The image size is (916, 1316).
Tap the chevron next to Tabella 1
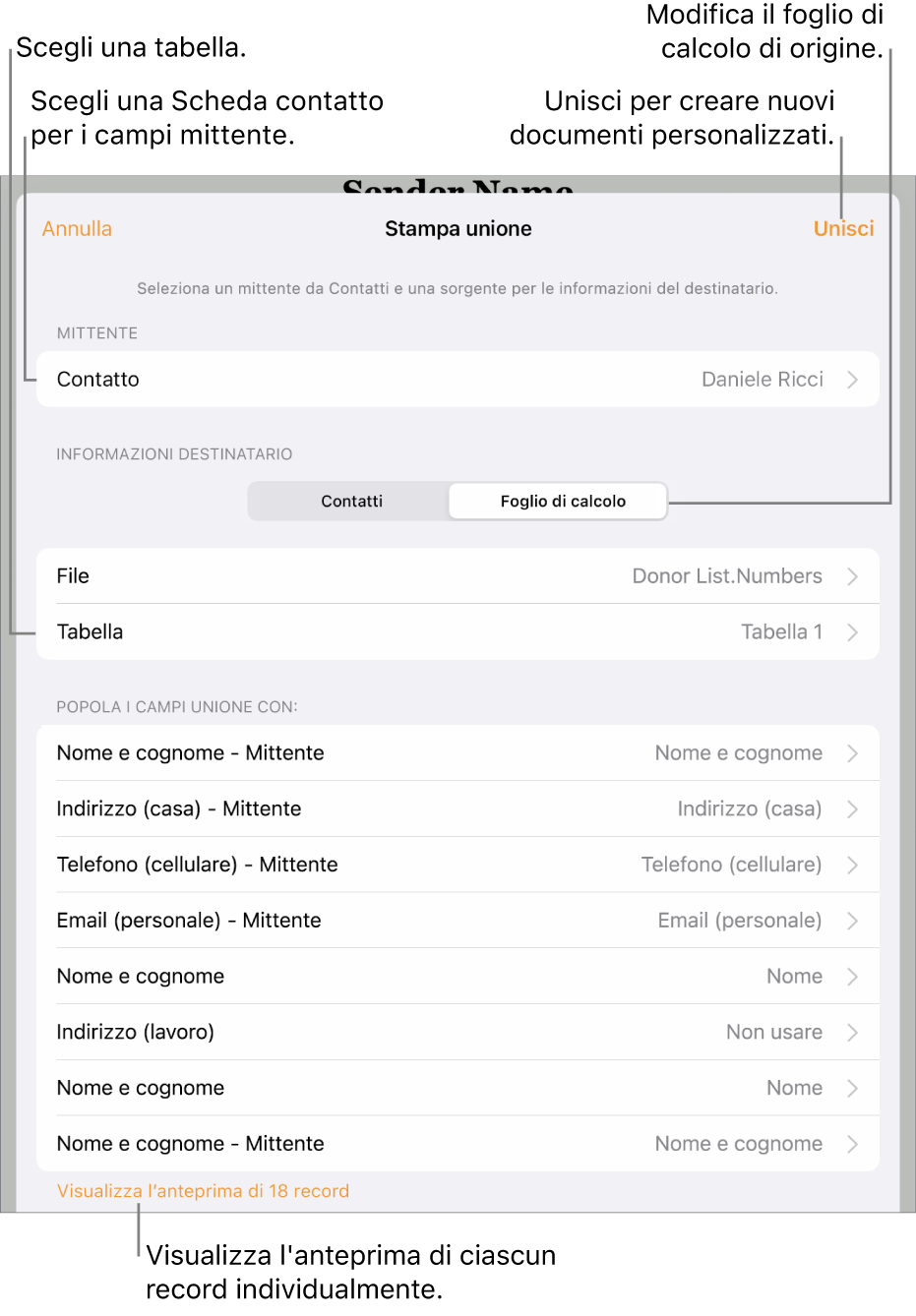[852, 632]
